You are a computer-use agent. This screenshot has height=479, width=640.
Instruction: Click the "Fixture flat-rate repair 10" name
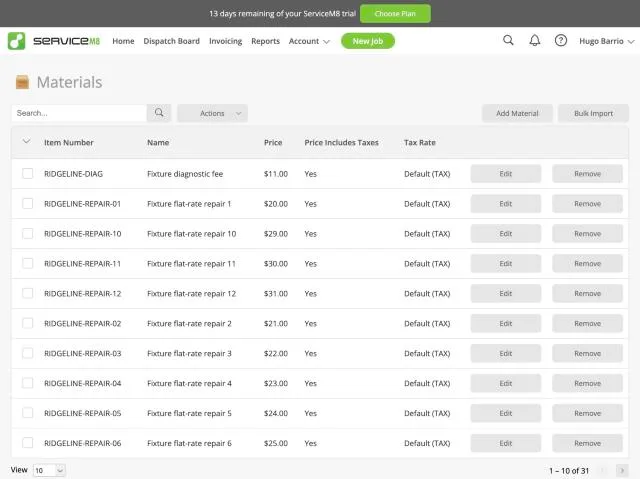point(191,233)
